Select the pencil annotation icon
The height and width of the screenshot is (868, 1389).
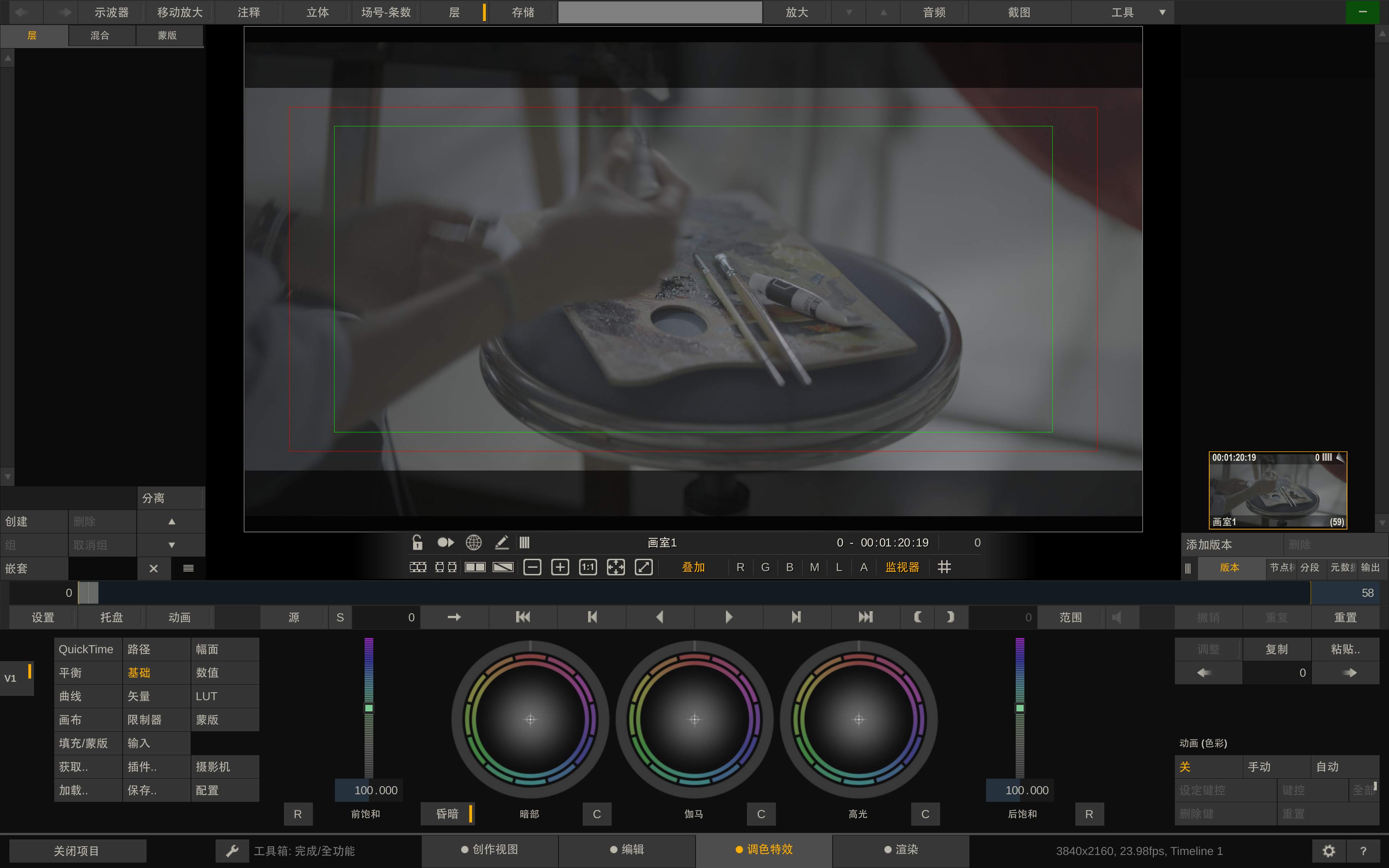click(502, 542)
